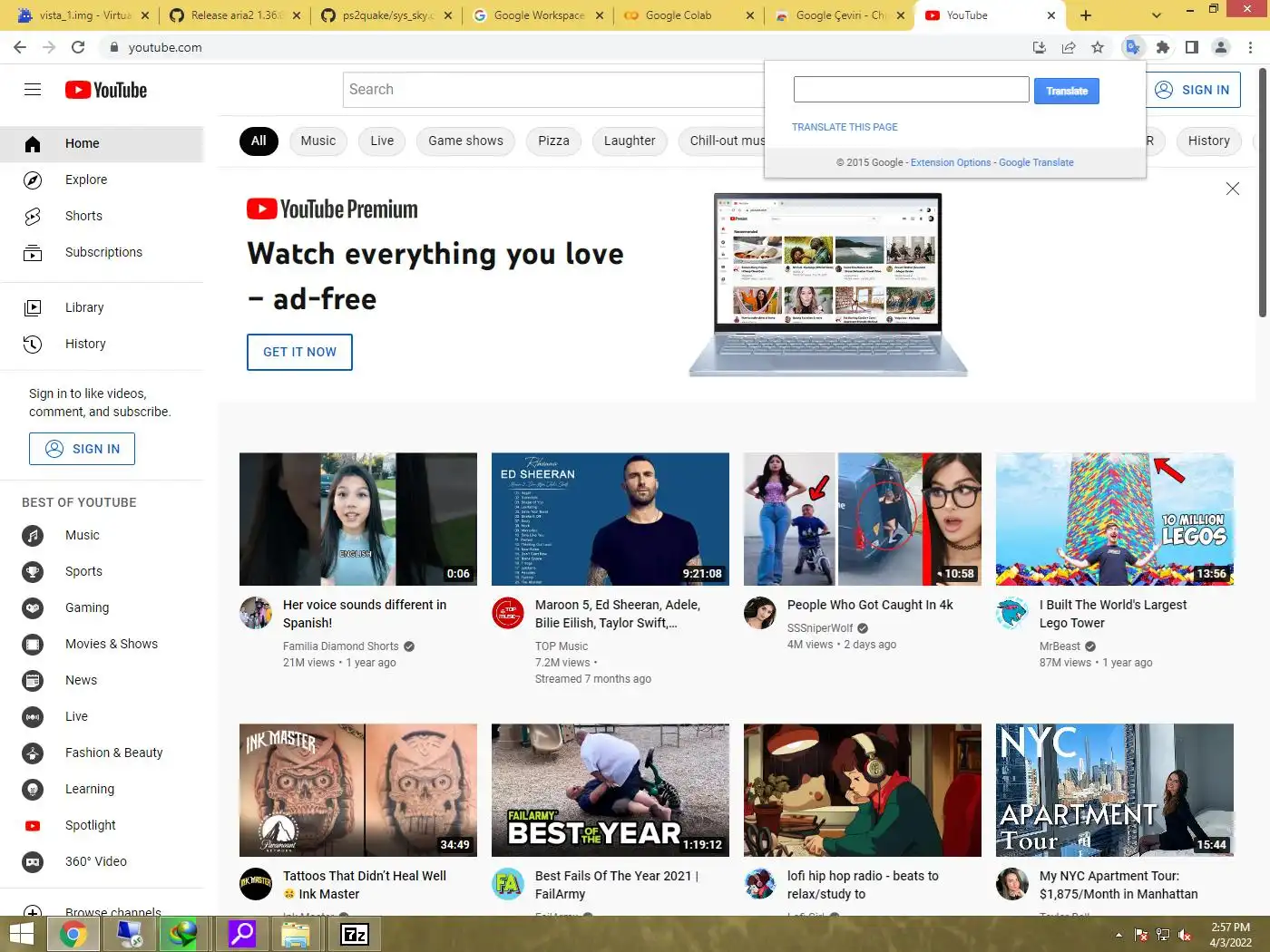
Task: Click the YouTube search box
Action: [x=553, y=89]
